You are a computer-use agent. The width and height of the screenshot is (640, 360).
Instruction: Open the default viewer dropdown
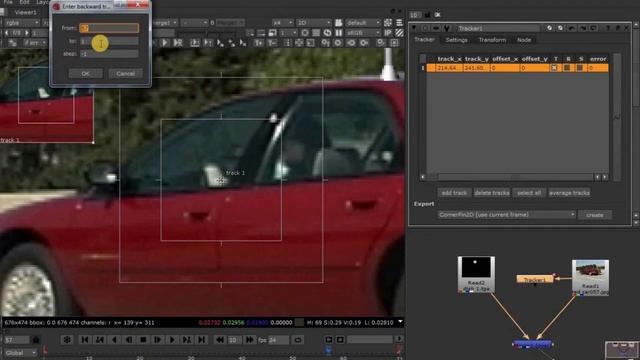pyautogui.click(x=362, y=23)
